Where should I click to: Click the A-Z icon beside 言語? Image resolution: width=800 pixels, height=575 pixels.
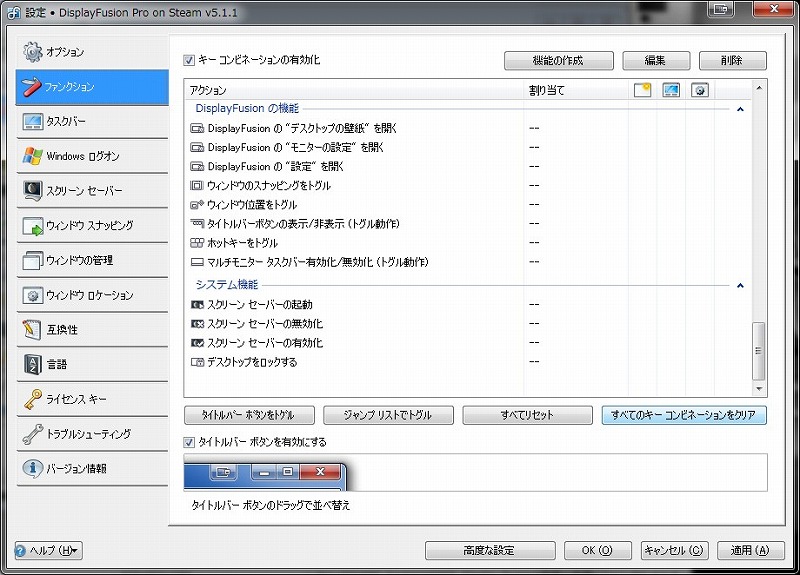(x=33, y=364)
